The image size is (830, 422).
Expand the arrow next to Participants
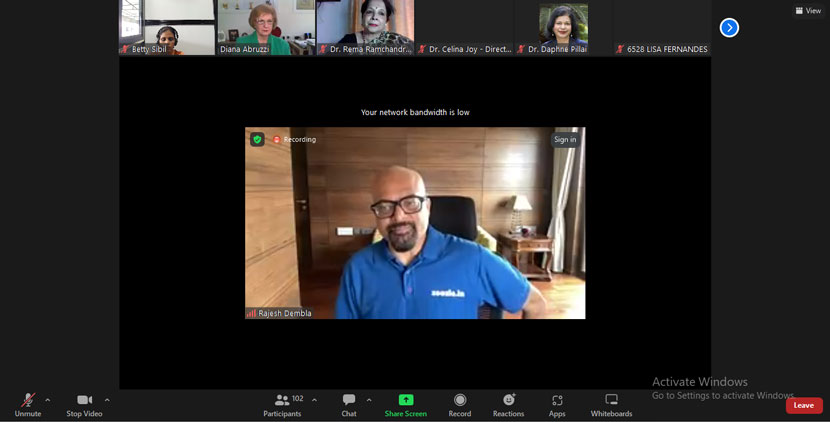314,400
